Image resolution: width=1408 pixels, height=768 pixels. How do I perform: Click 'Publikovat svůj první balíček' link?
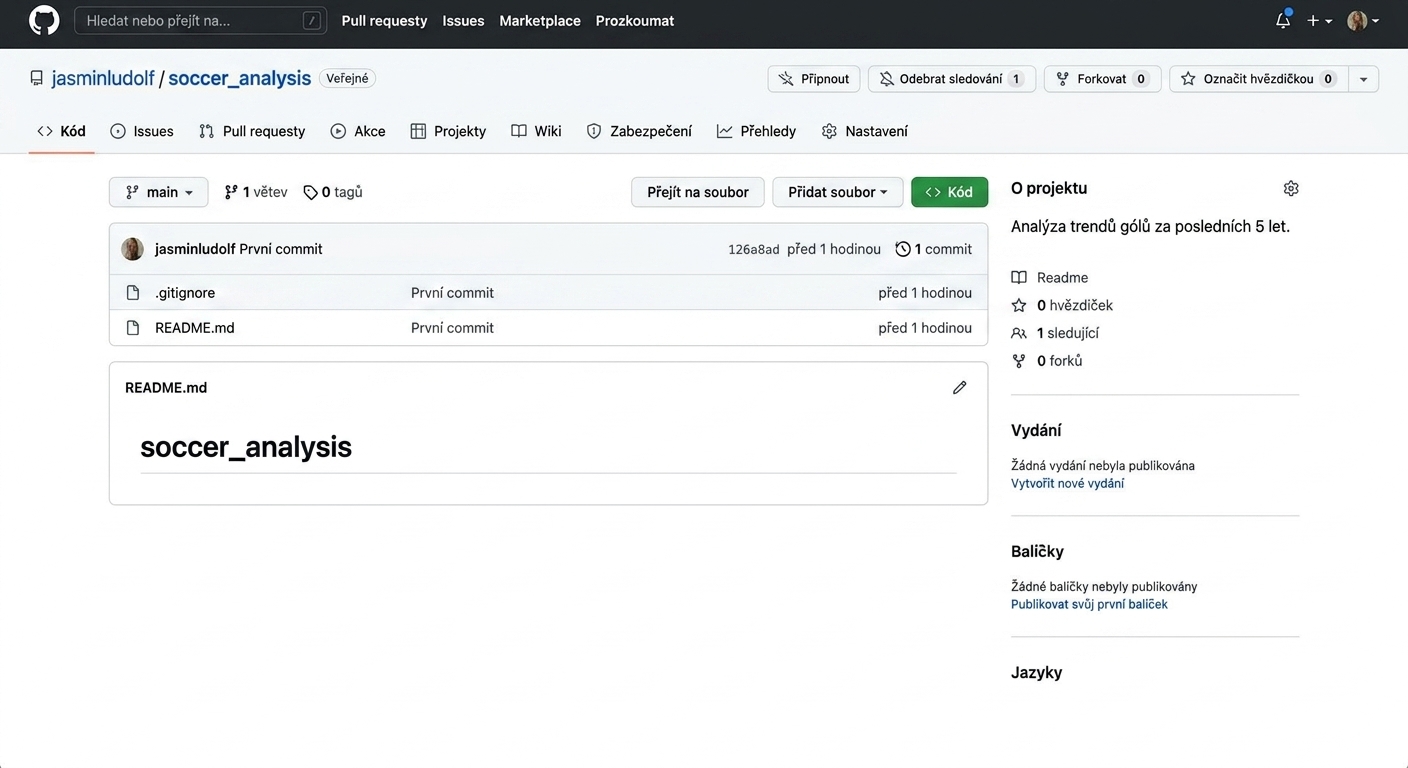point(1089,605)
